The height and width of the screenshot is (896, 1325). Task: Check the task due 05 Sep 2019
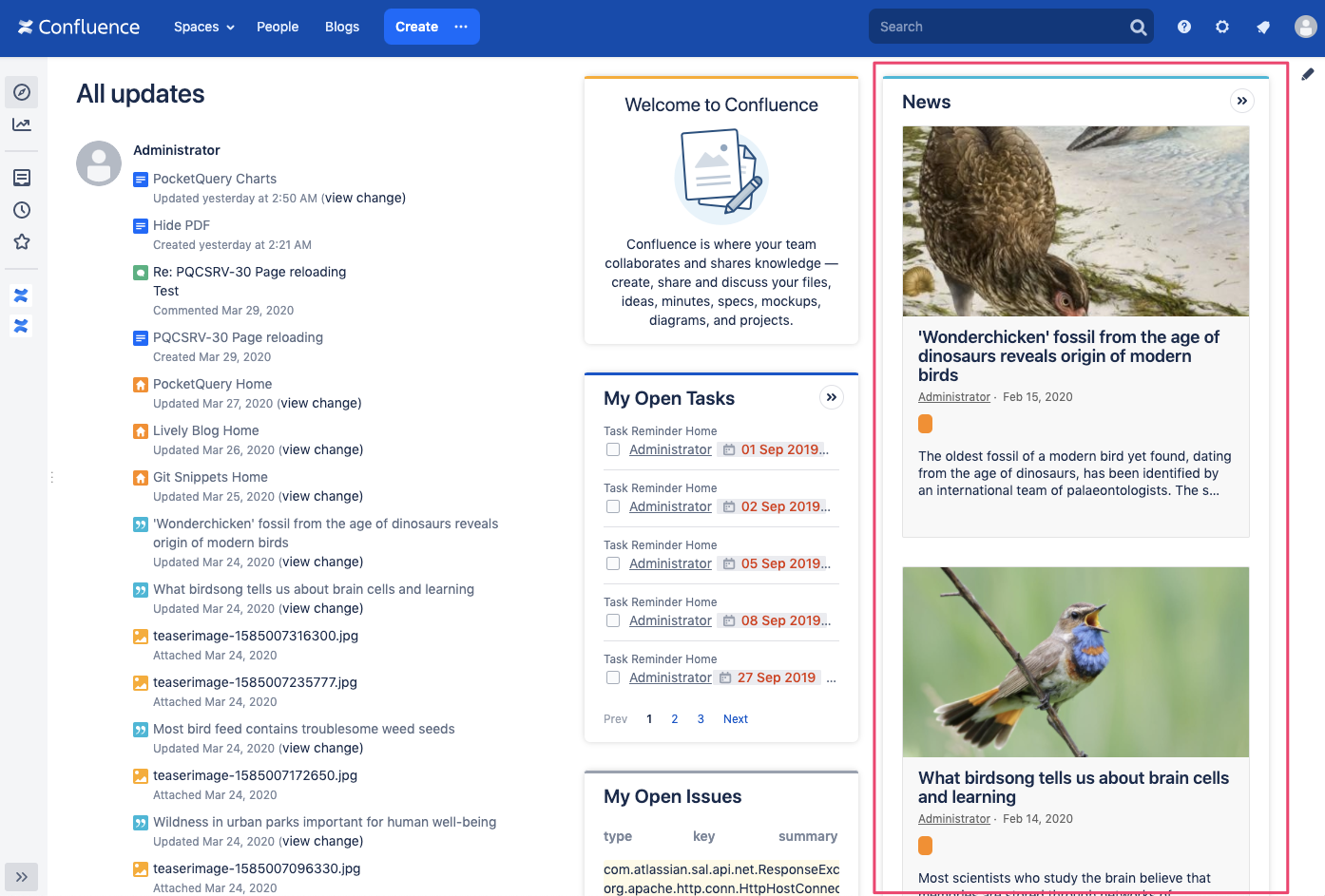click(613, 563)
